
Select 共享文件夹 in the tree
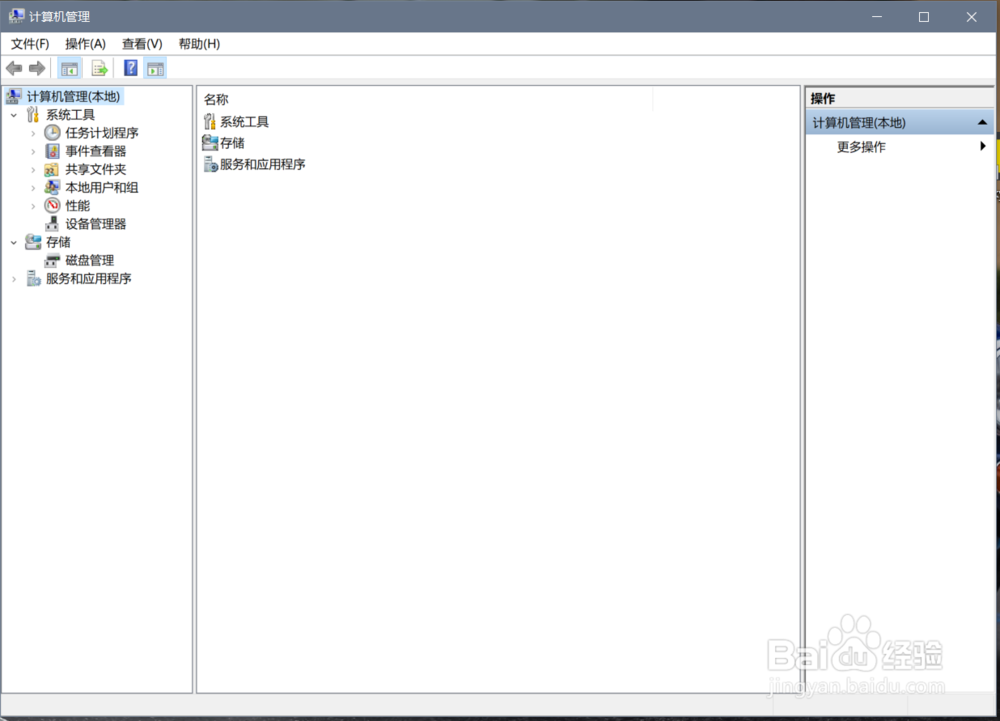pos(96,169)
